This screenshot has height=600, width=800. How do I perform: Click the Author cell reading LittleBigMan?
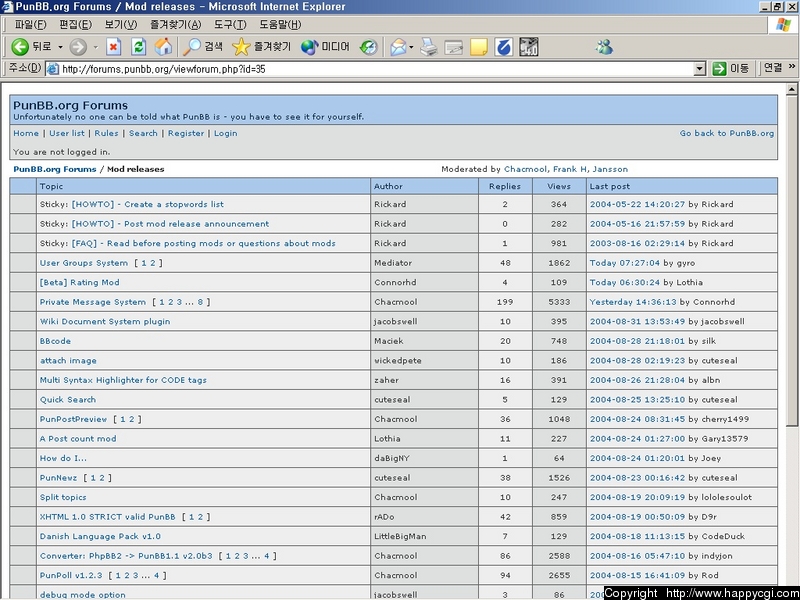(x=424, y=536)
